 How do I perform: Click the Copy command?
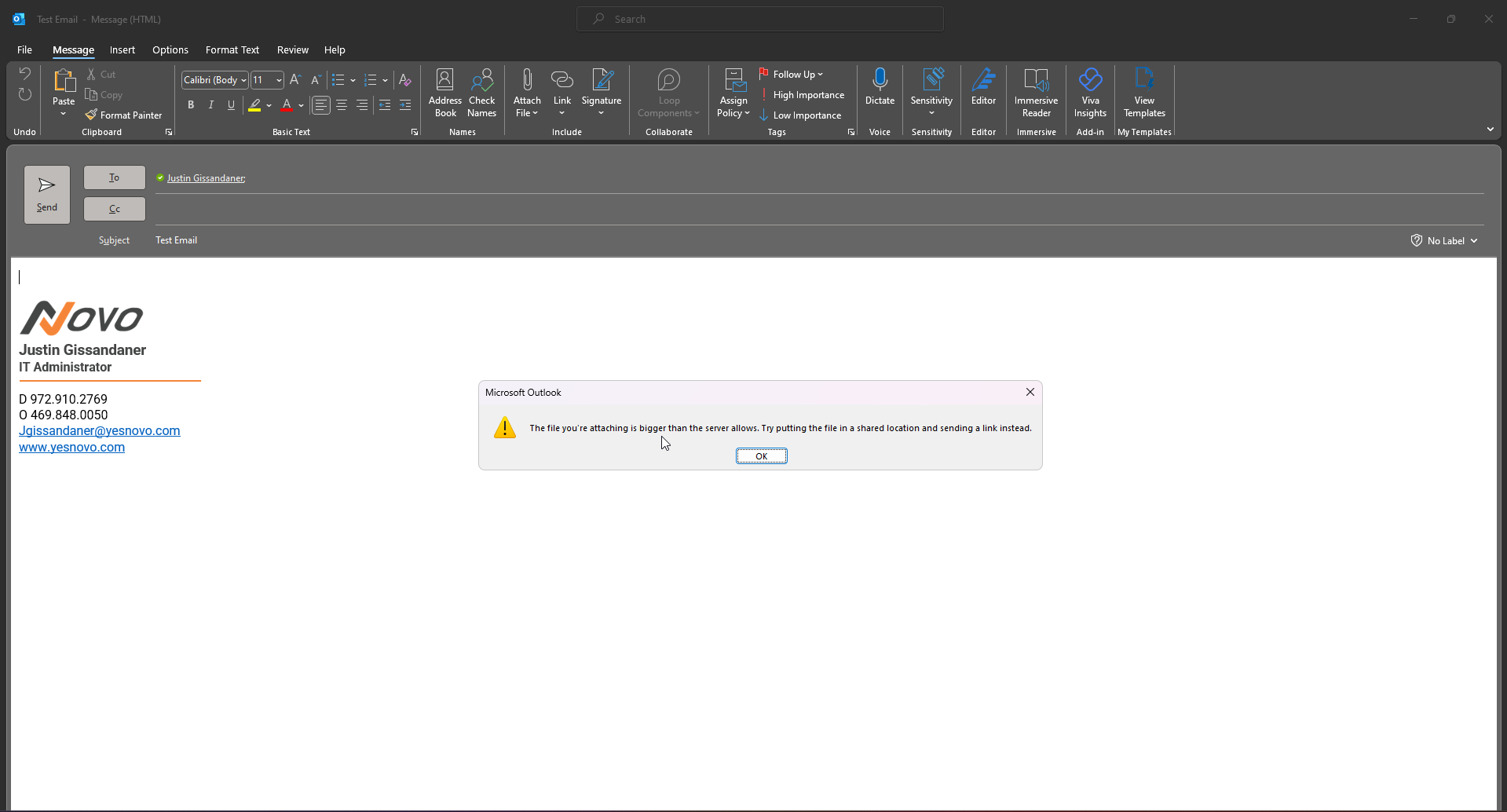[x=104, y=94]
